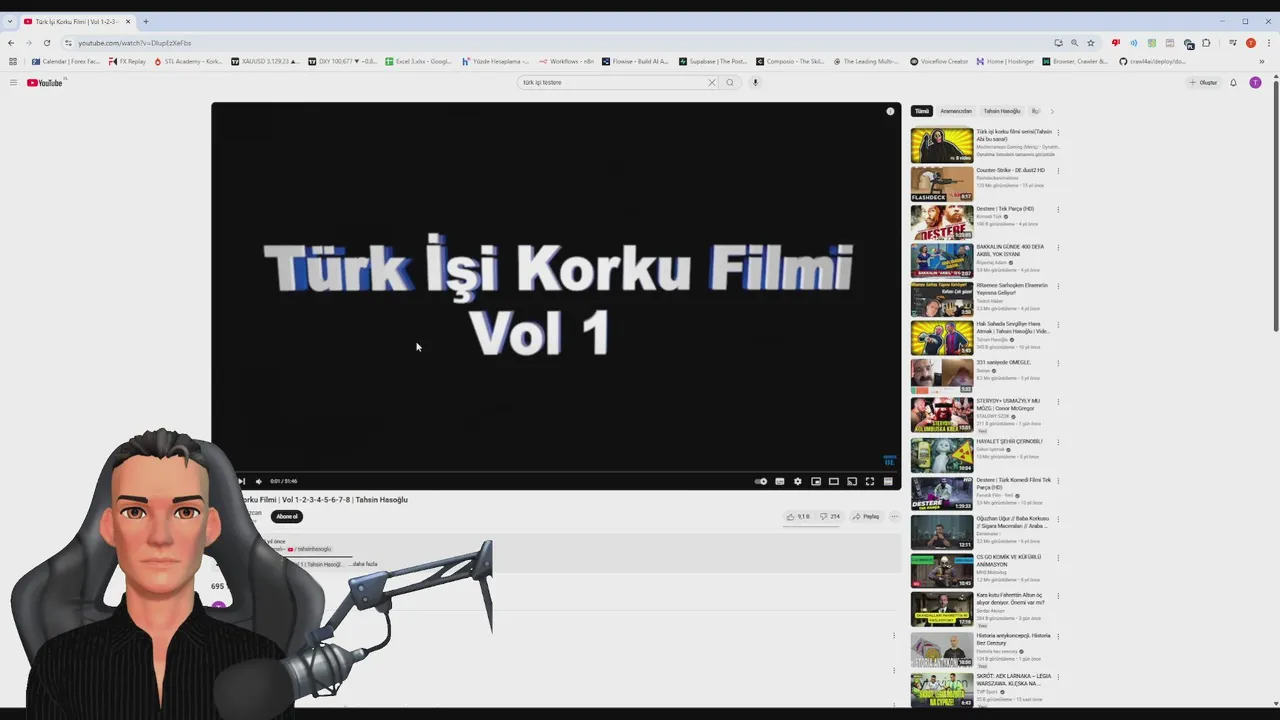Bookmark this page with star icon

(1091, 43)
